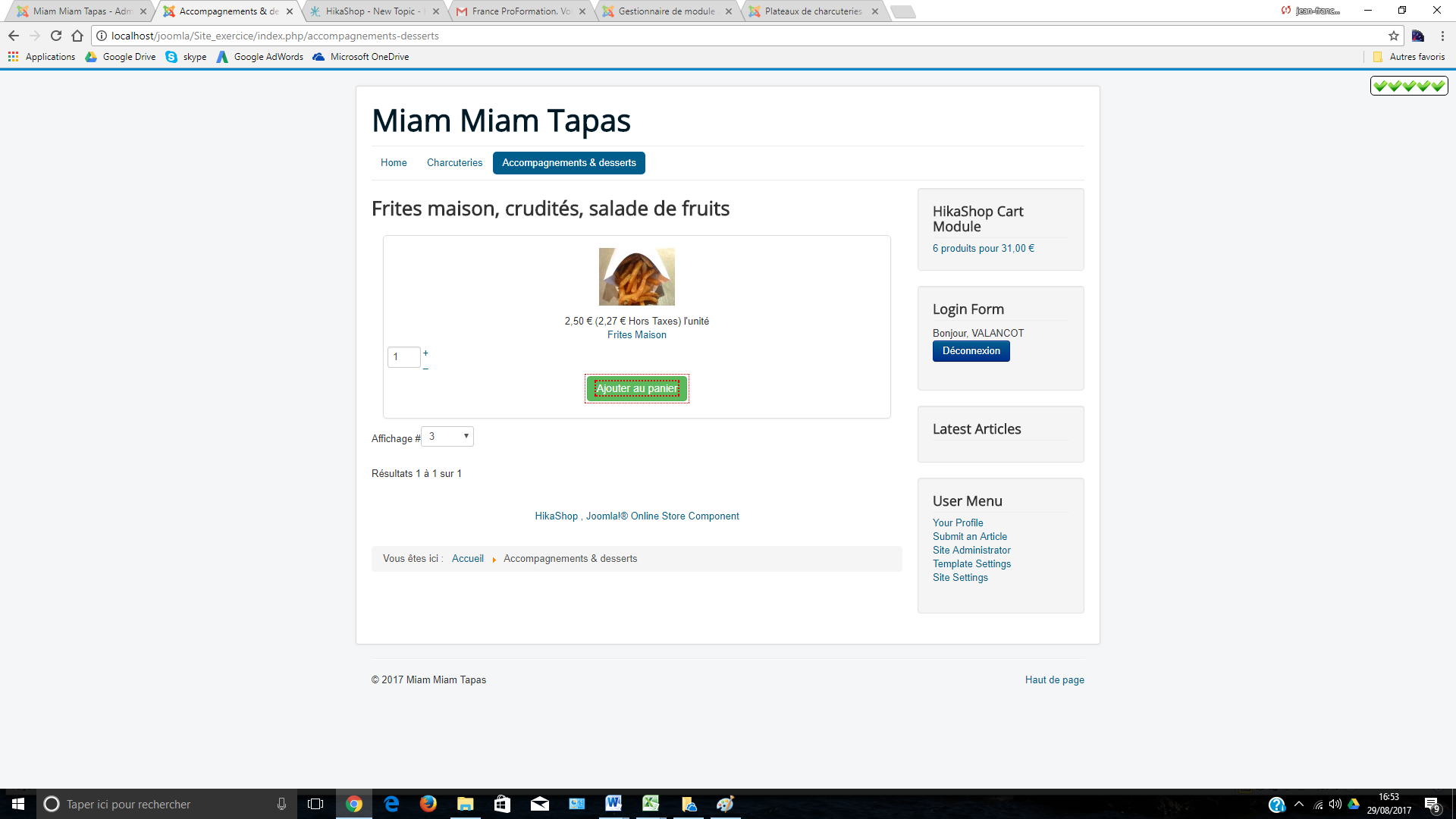Decrease quantity with the minus stepper
Image resolution: width=1456 pixels, height=819 pixels.
coord(425,368)
